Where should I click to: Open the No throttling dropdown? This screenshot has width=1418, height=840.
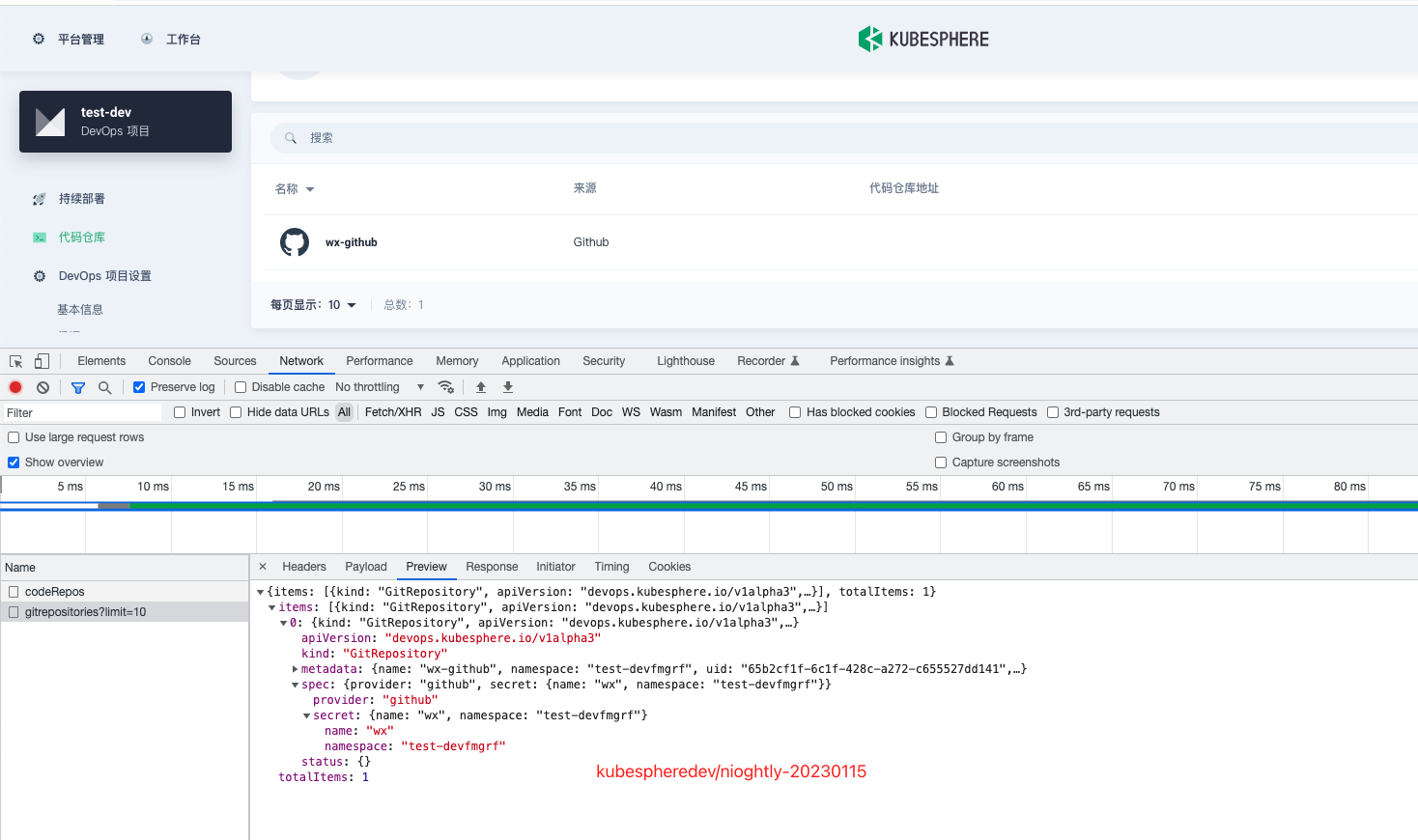pyautogui.click(x=380, y=387)
